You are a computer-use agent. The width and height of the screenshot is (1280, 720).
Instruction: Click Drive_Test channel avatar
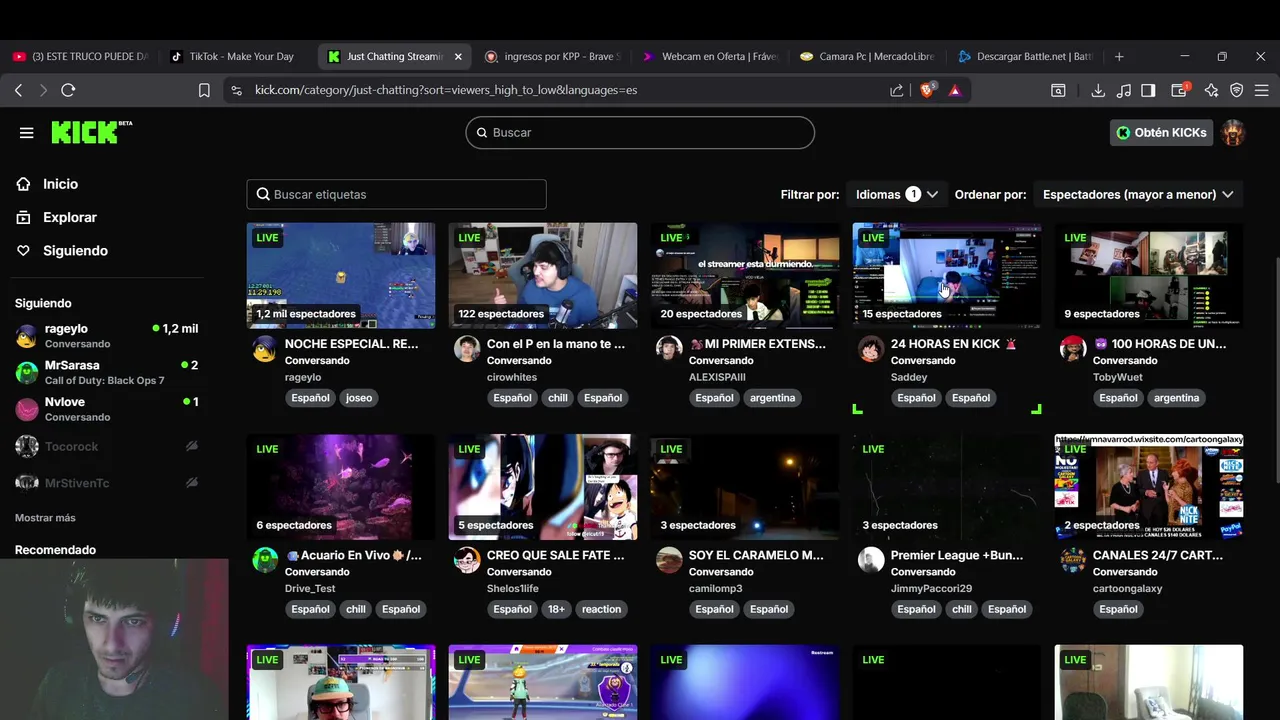click(x=265, y=559)
